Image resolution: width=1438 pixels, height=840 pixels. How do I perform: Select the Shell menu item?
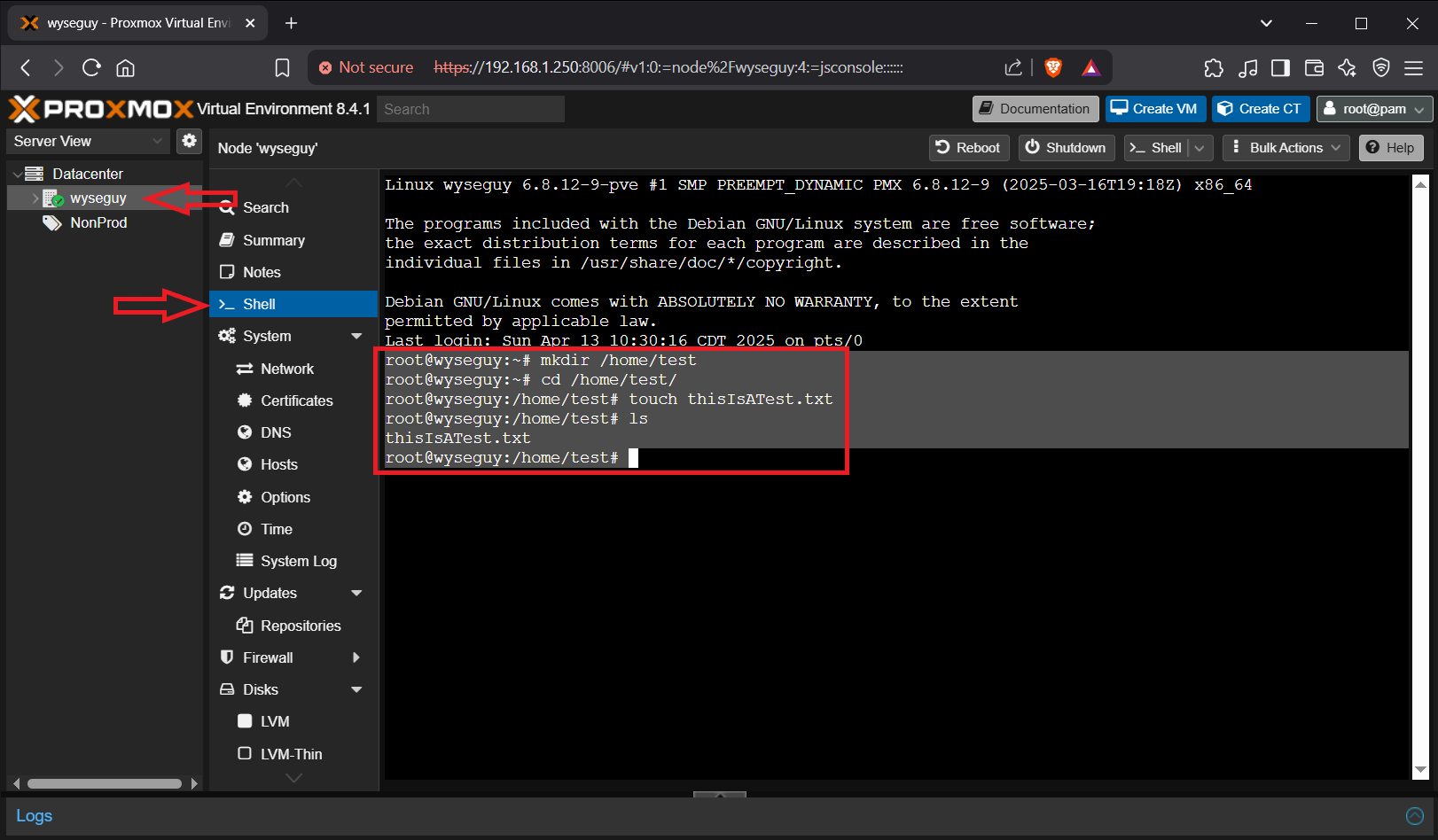293,304
